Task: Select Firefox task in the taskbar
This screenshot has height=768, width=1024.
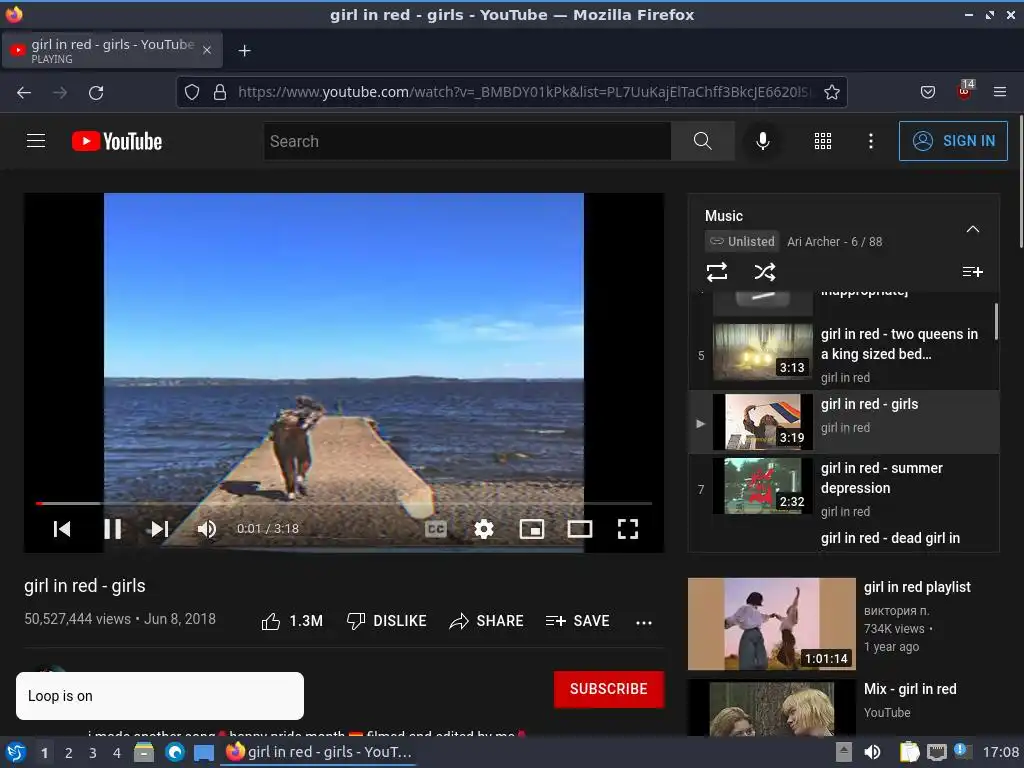Action: (x=319, y=752)
